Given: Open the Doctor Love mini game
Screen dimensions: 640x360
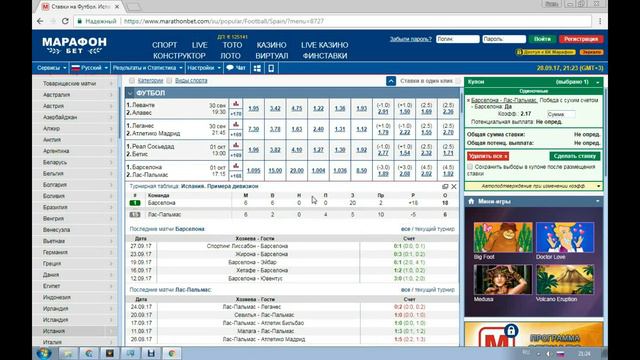Looking at the screenshot, I should 565,238.
